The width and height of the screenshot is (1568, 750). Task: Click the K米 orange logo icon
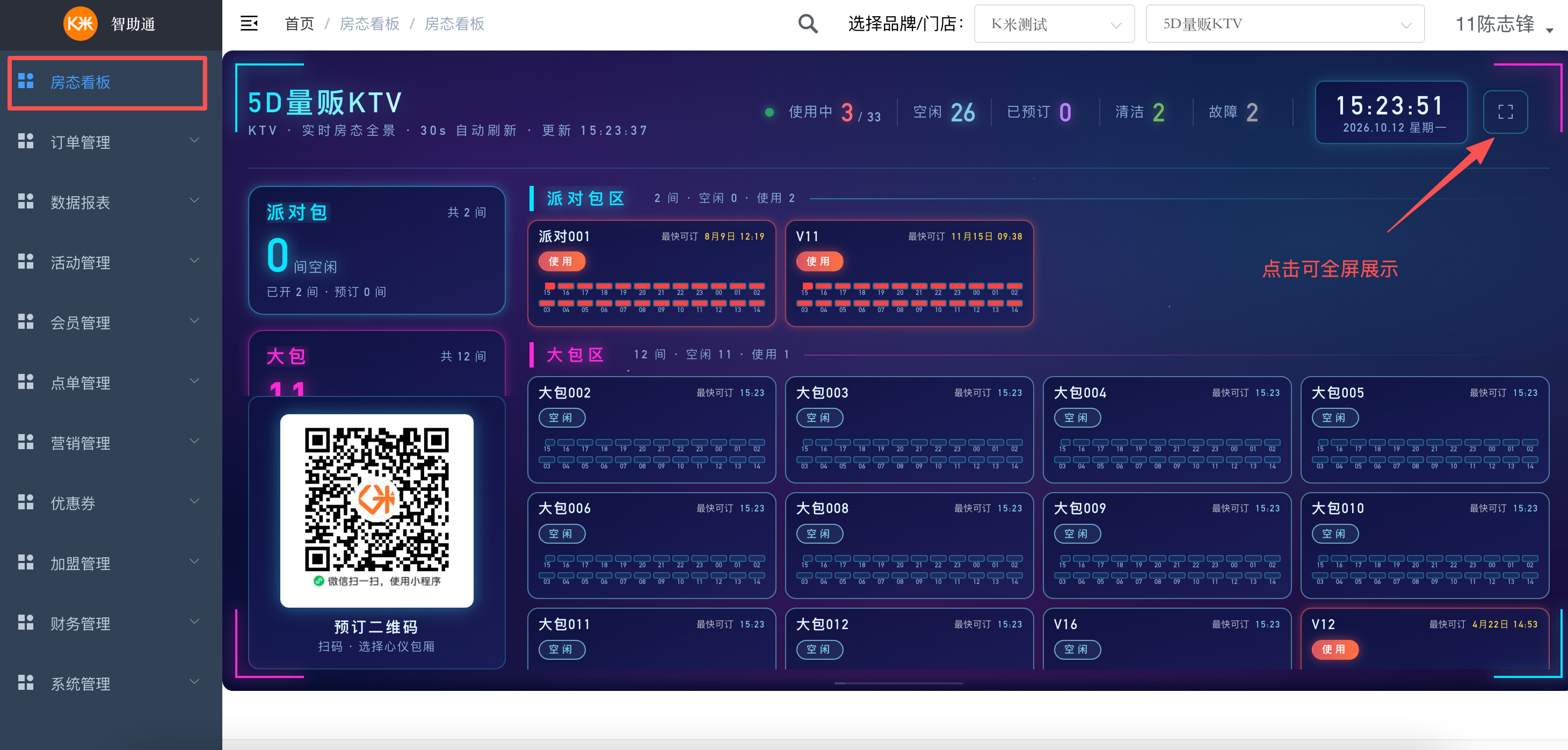pos(81,24)
